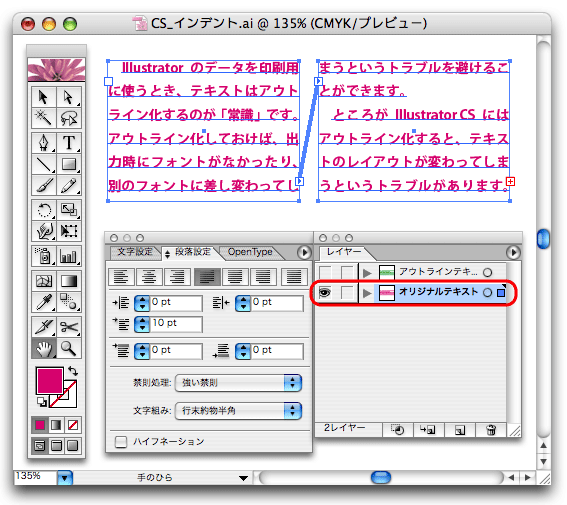The image size is (567, 505).
Task: Select the Warp tool
Action: coord(44,231)
